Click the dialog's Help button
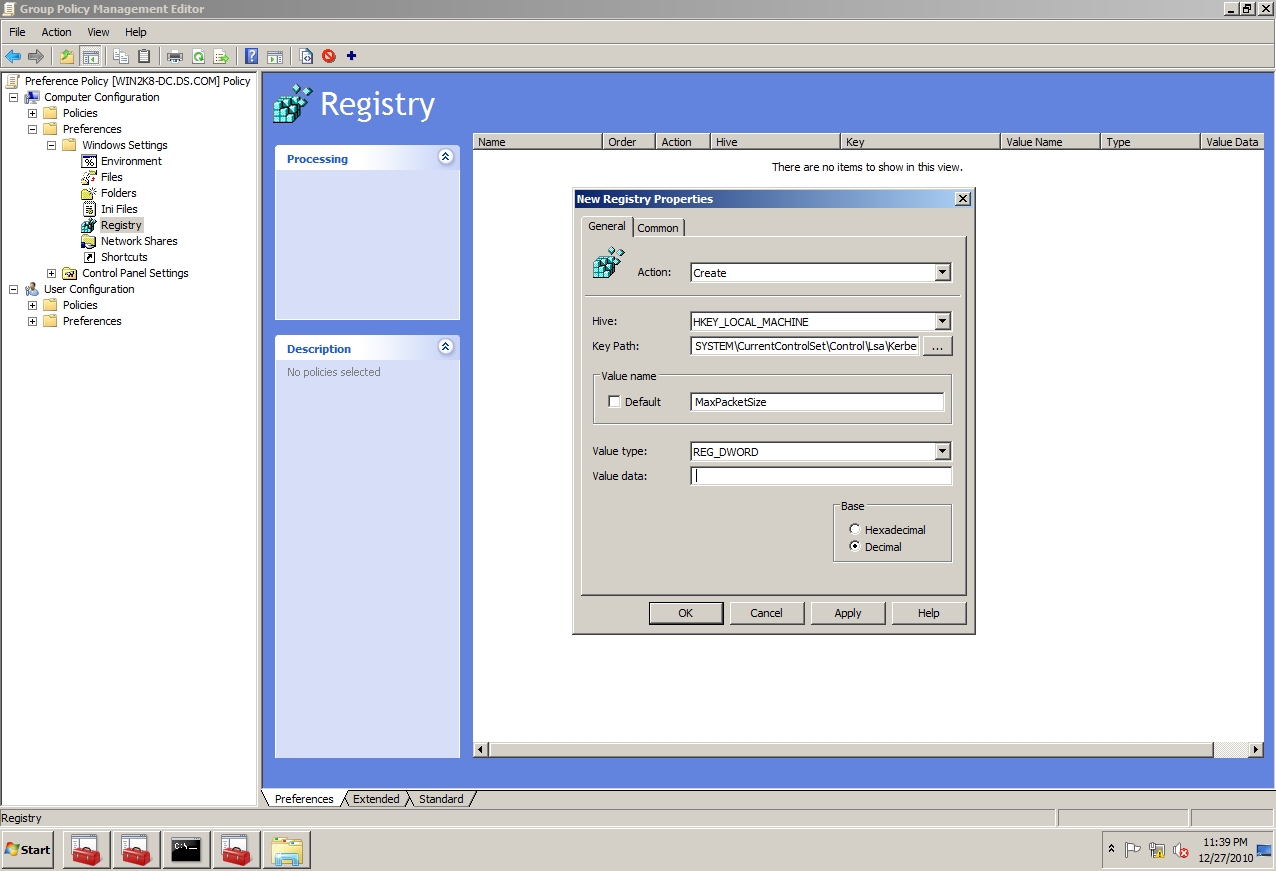This screenshot has width=1276, height=871. click(928, 613)
